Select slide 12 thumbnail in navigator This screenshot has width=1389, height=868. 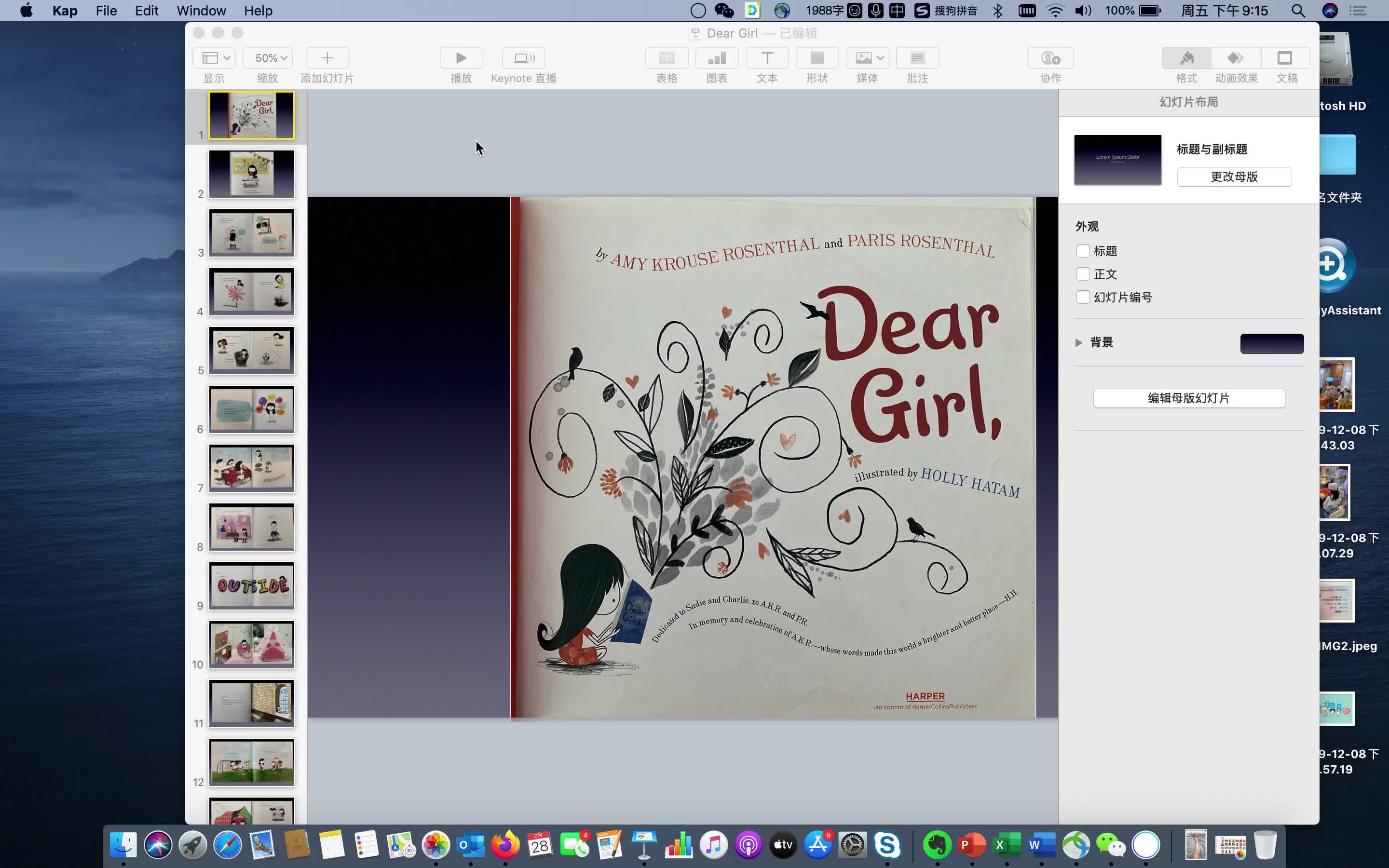[251, 762]
